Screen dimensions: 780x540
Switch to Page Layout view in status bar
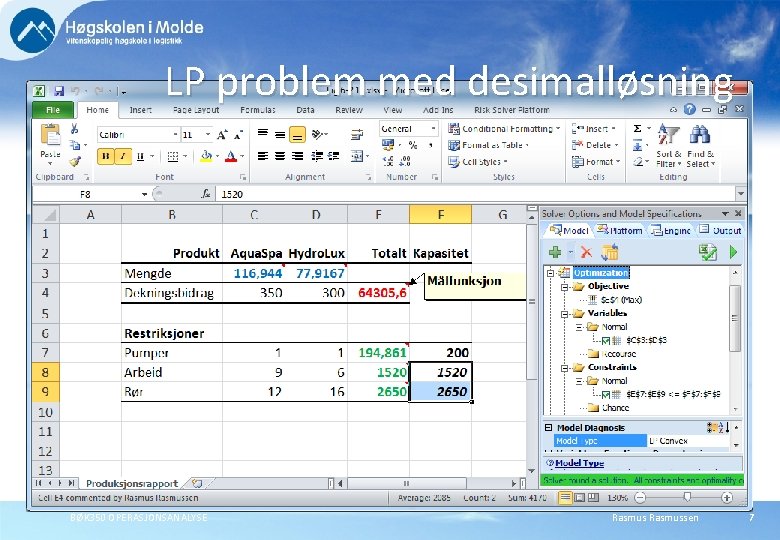[x=580, y=497]
